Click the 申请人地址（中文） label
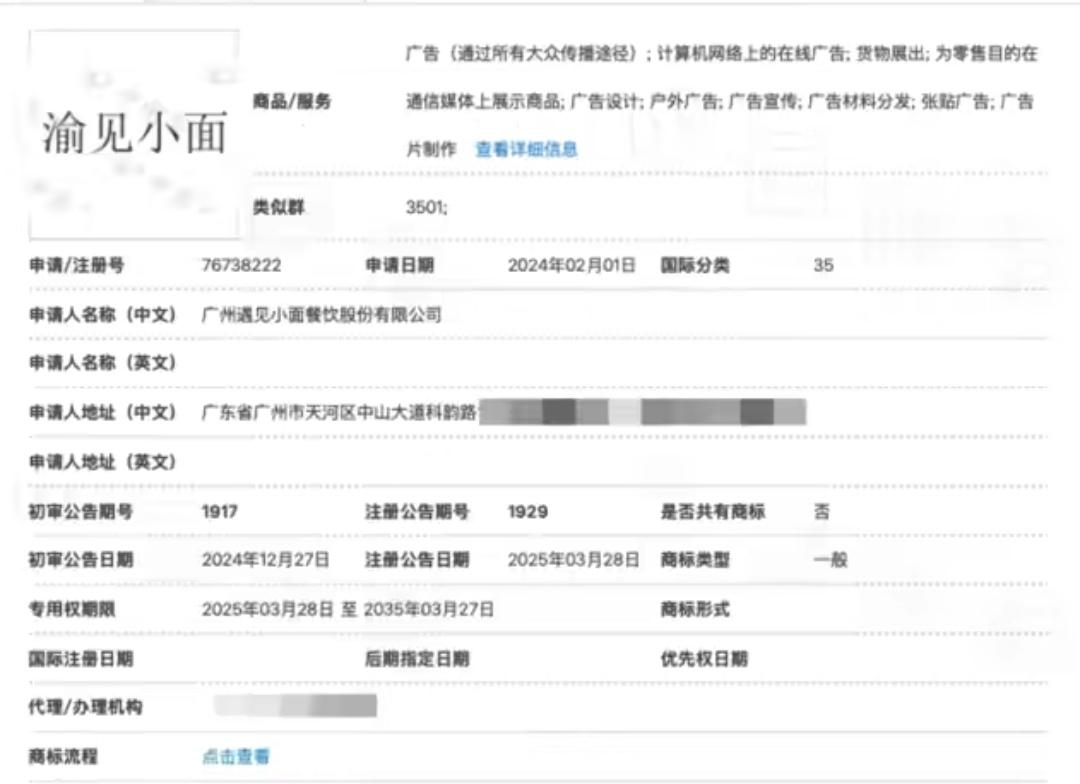The height and width of the screenshot is (784, 1080). pos(103,412)
